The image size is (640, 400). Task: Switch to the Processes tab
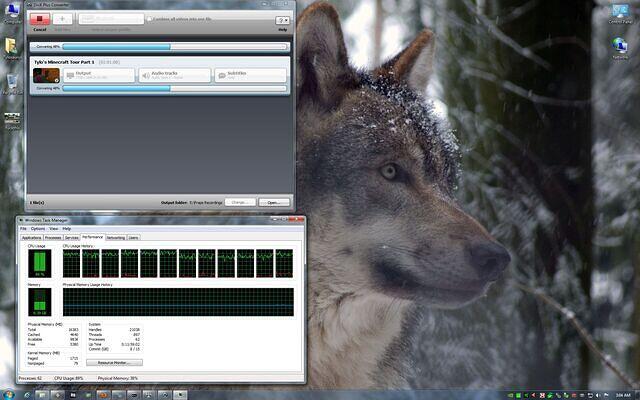tap(53, 237)
